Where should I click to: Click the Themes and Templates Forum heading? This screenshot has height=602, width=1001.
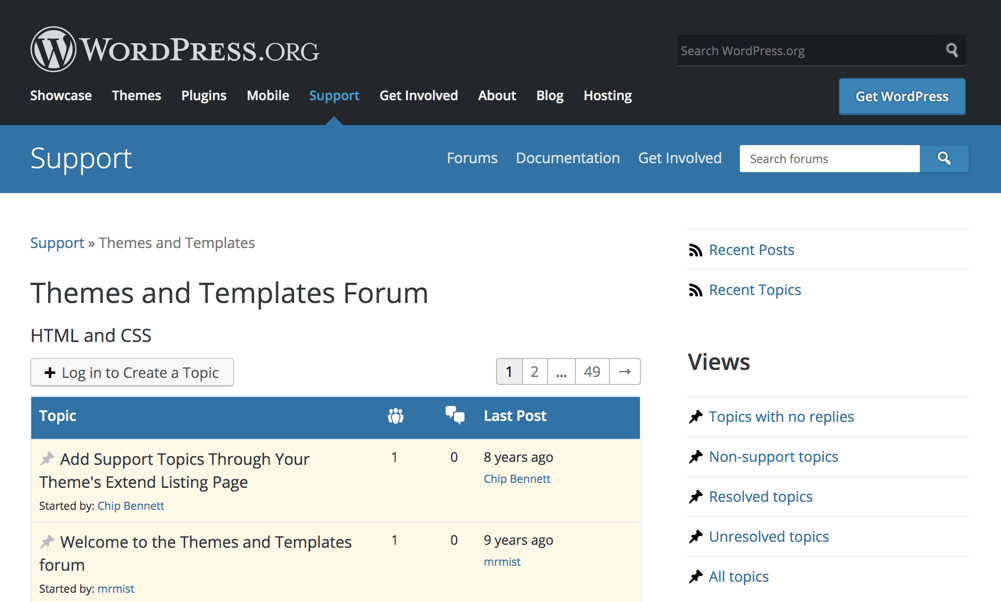click(229, 294)
